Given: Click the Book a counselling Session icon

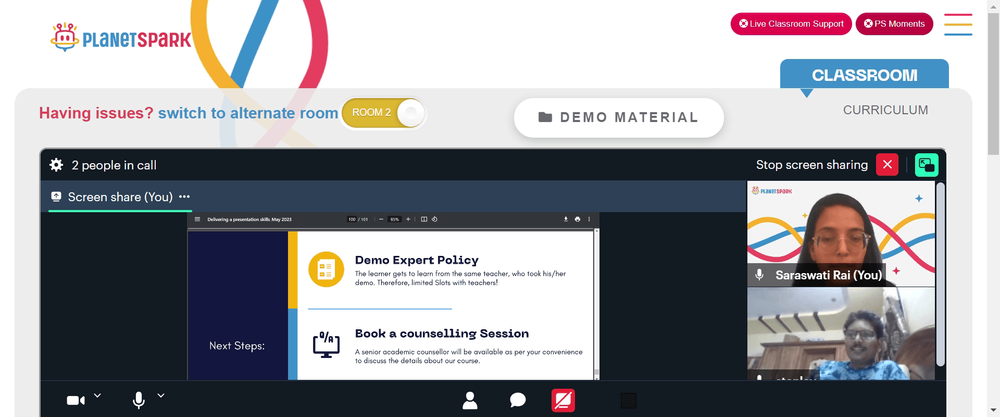Looking at the screenshot, I should [326, 344].
